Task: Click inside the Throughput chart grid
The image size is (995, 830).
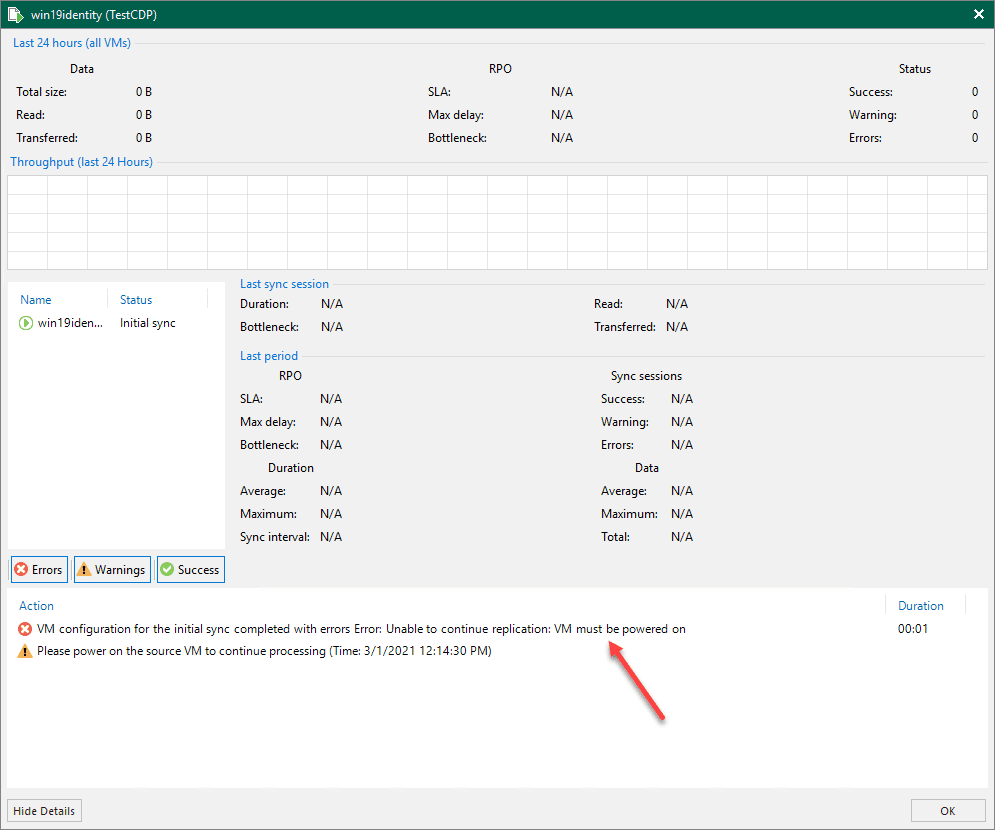Action: pyautogui.click(x=497, y=222)
